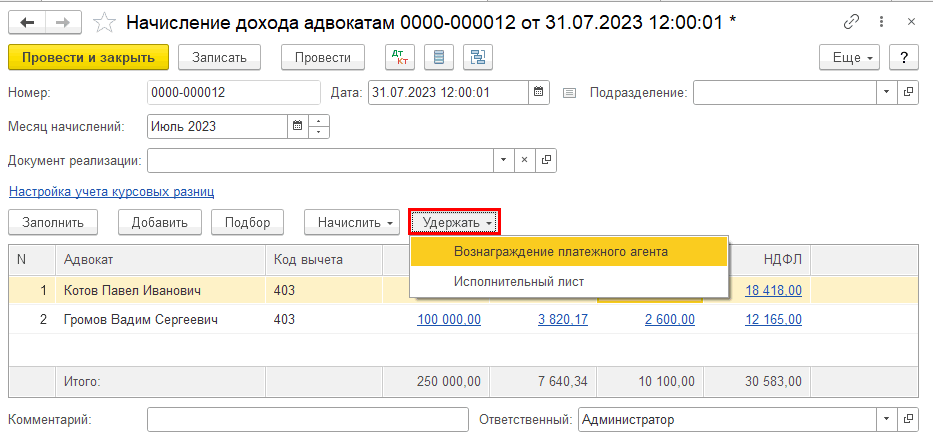Open the Ответственный dropdown list
The image size is (933, 441).
(x=886, y=420)
